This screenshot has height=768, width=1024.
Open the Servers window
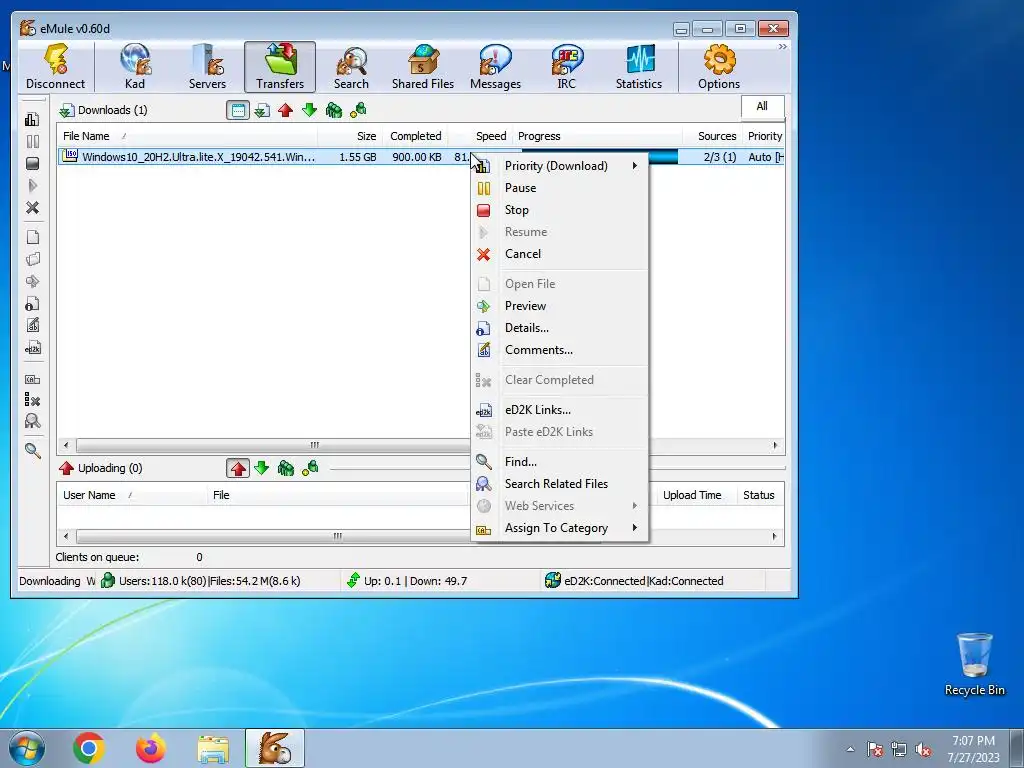[x=207, y=67]
